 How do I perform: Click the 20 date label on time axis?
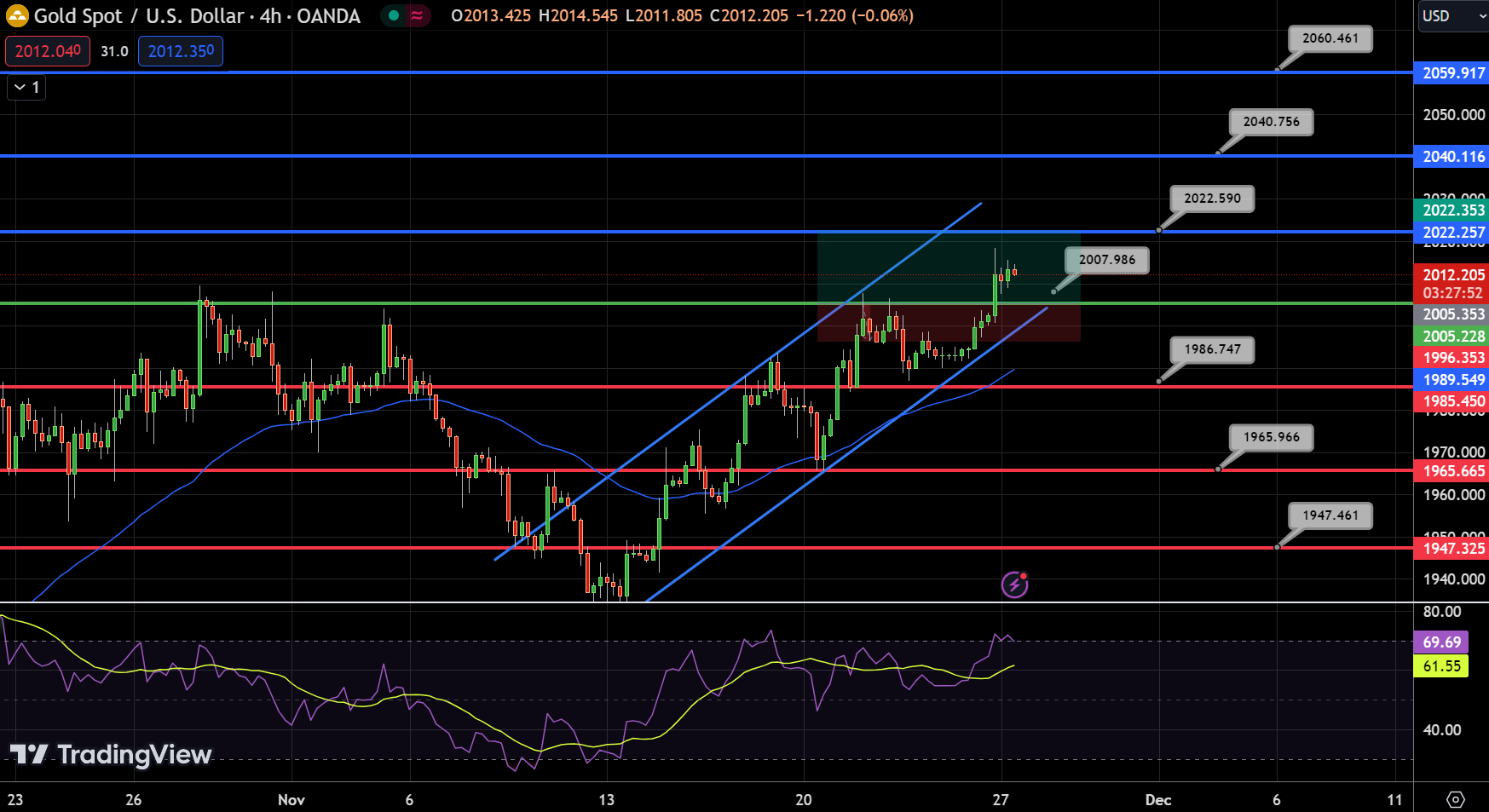click(x=804, y=800)
